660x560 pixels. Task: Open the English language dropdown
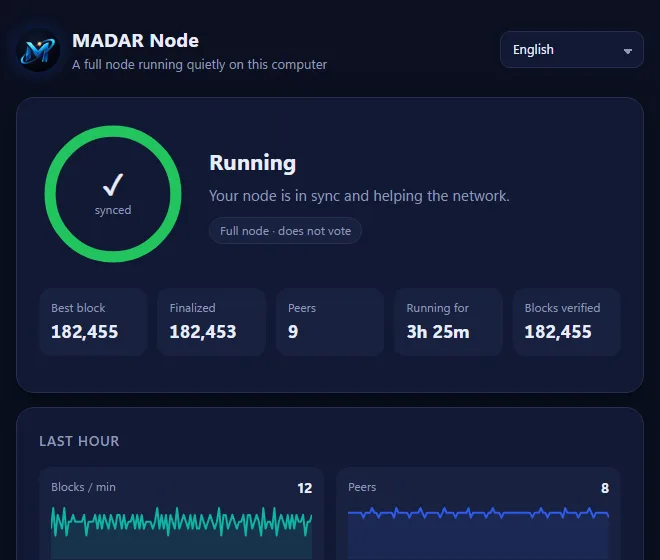pyautogui.click(x=572, y=50)
